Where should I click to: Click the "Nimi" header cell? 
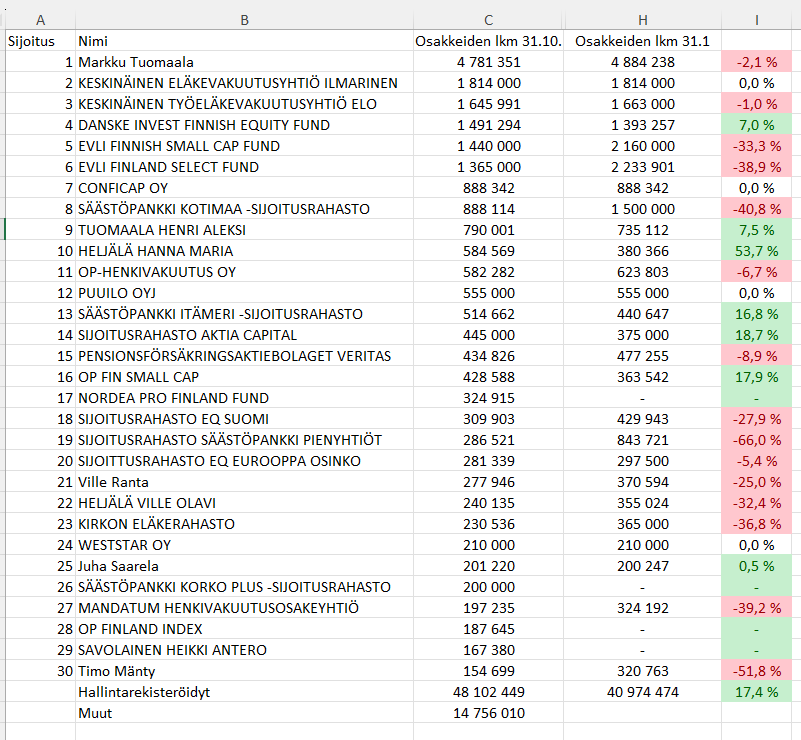pos(244,41)
